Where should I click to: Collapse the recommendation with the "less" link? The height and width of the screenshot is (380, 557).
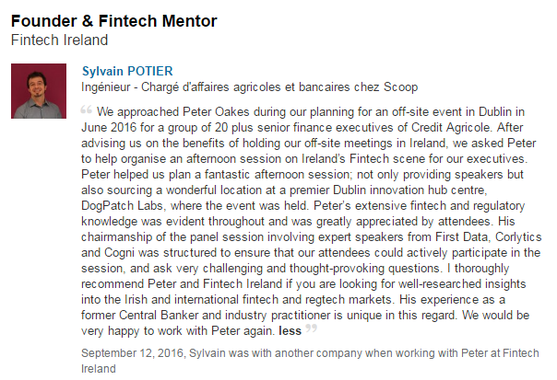click(290, 331)
